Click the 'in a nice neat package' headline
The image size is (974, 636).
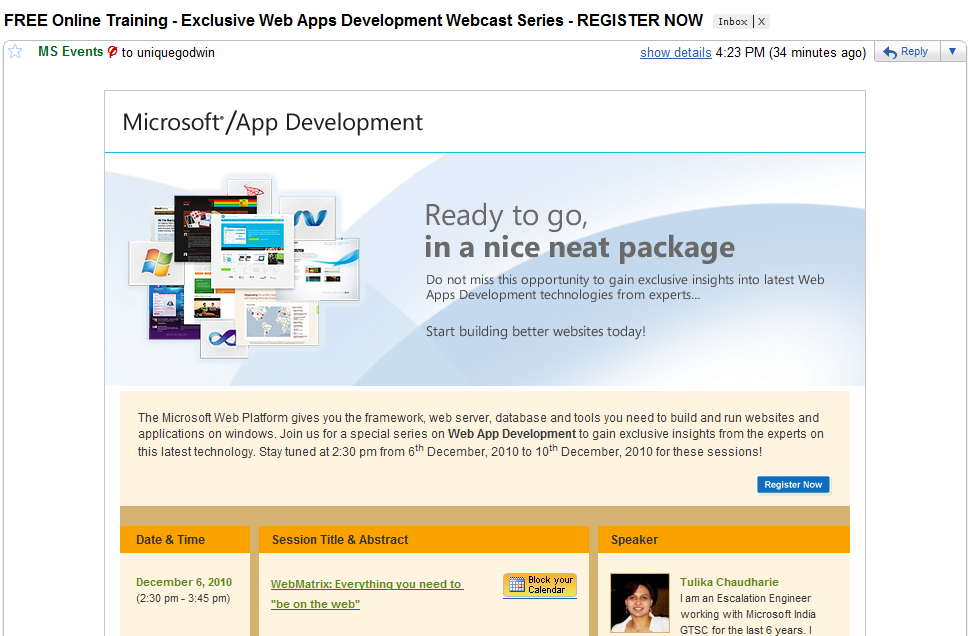click(x=579, y=248)
